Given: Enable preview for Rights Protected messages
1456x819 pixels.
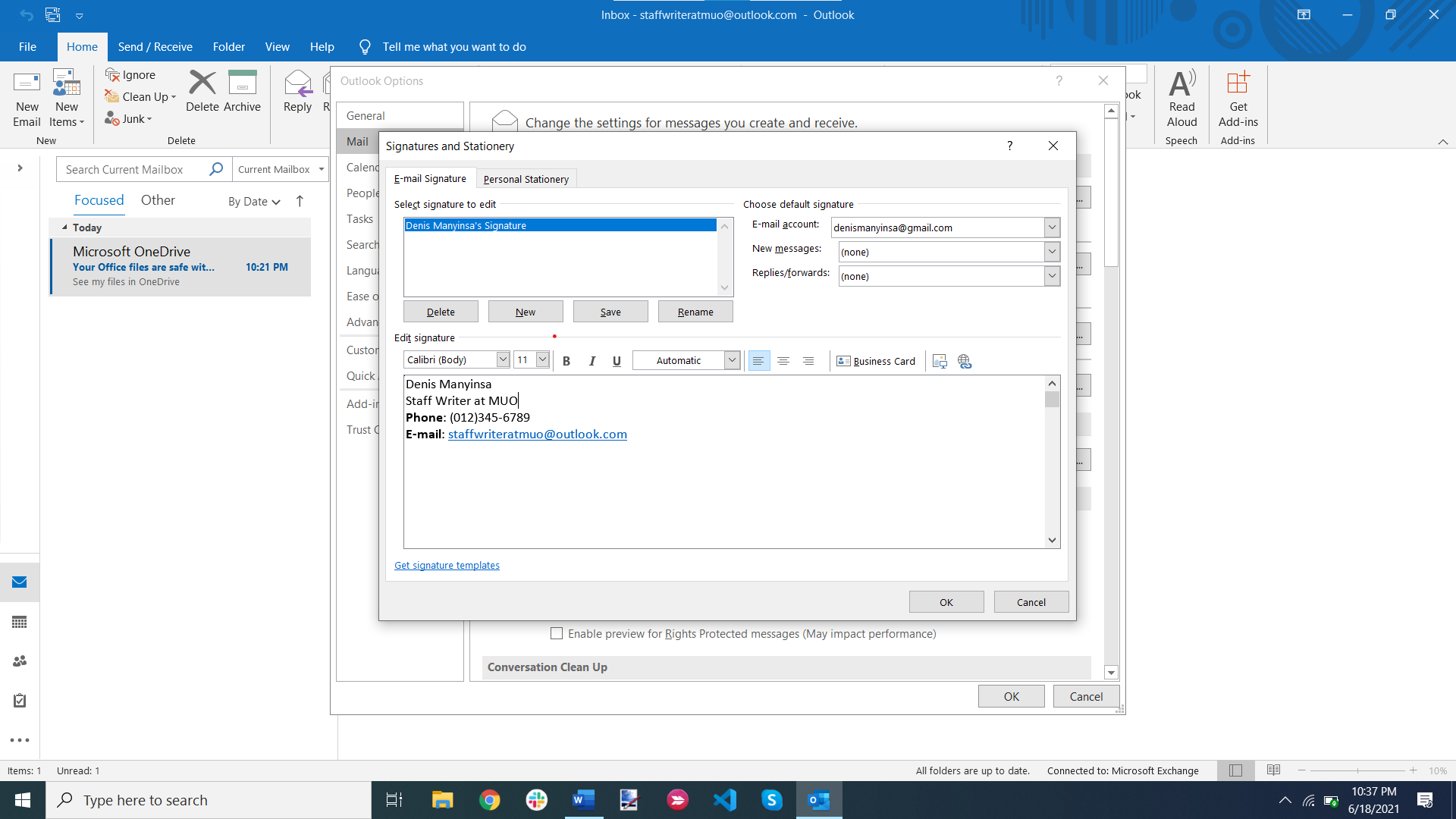Looking at the screenshot, I should pos(556,633).
